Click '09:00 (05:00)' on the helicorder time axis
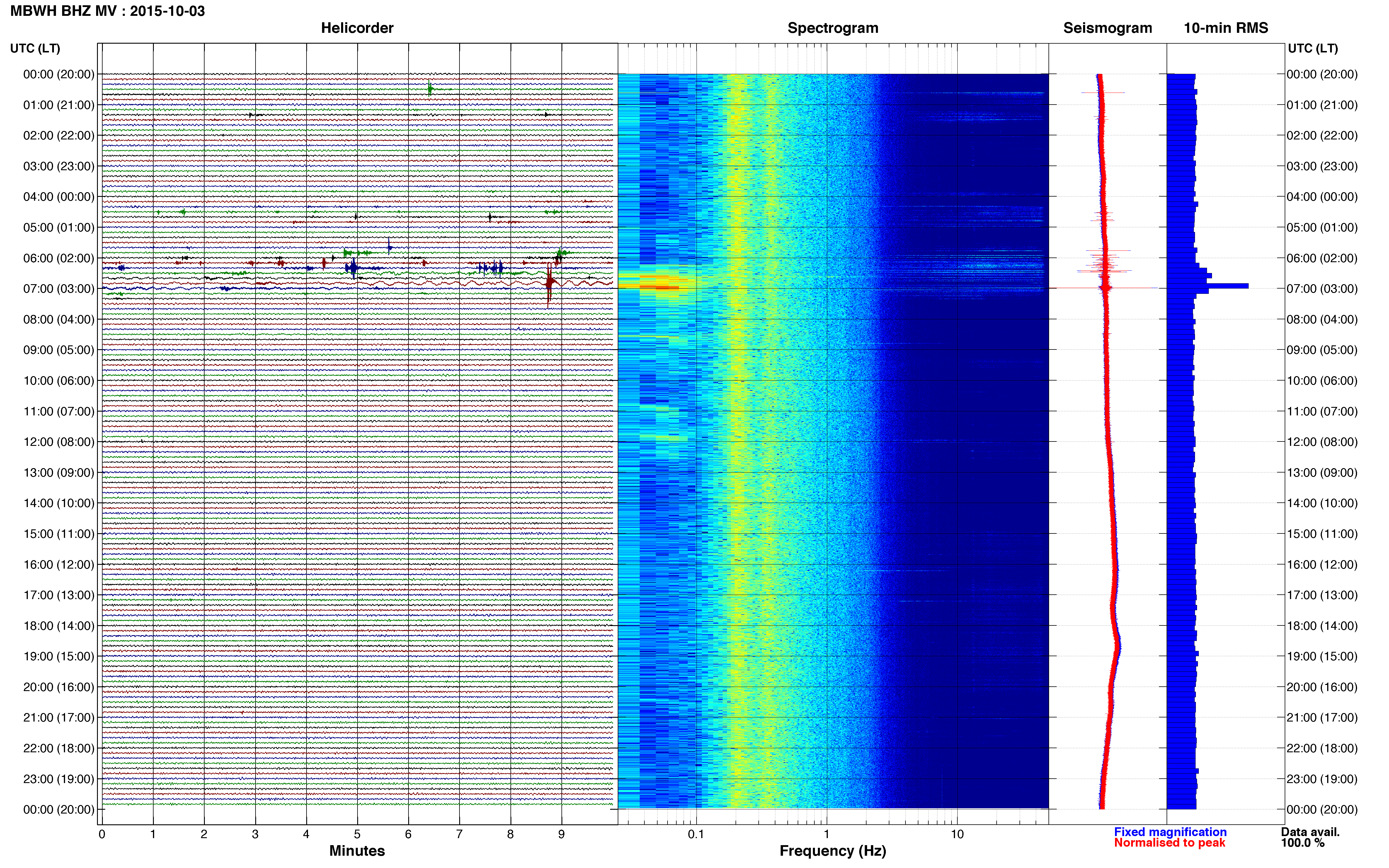This screenshot has height=868, width=1389. click(59, 350)
